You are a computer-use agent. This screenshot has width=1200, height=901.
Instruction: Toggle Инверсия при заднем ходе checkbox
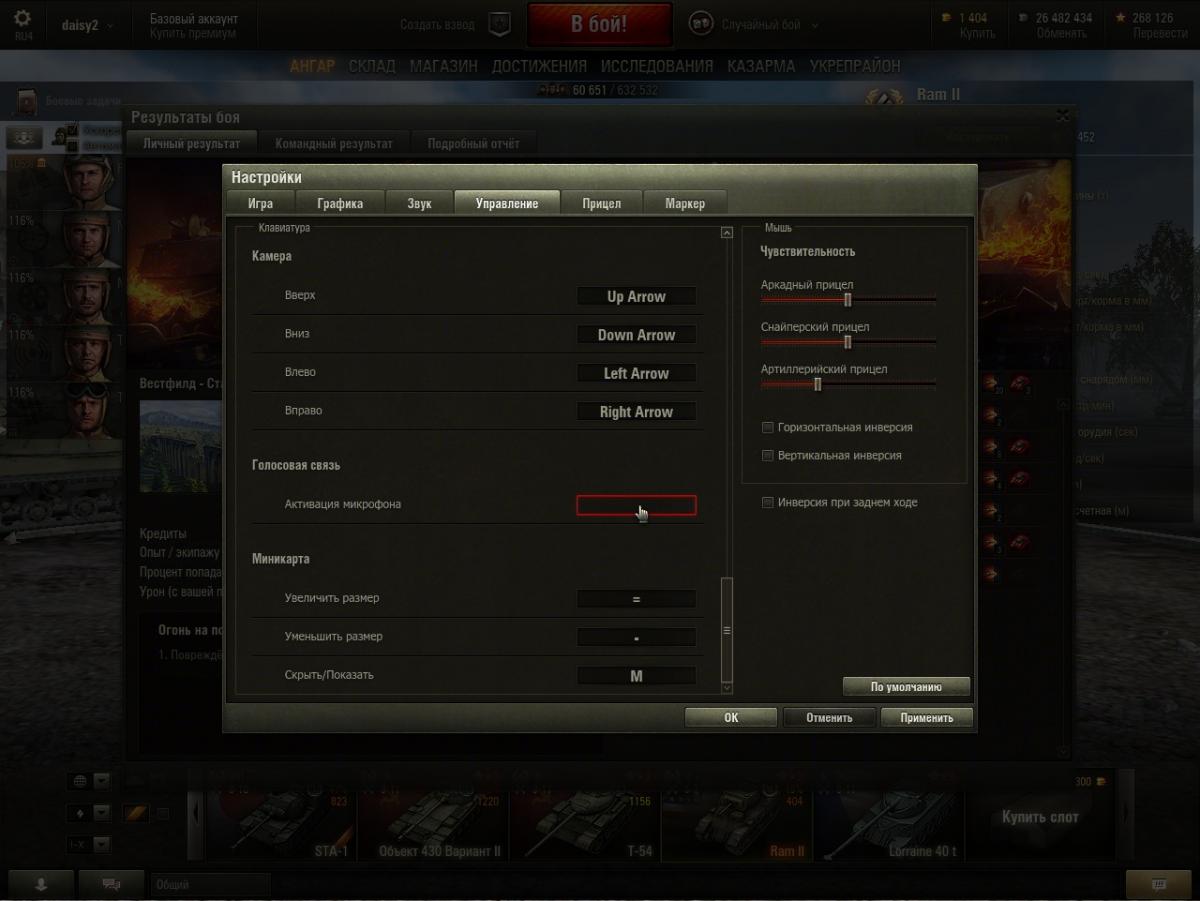pos(768,502)
